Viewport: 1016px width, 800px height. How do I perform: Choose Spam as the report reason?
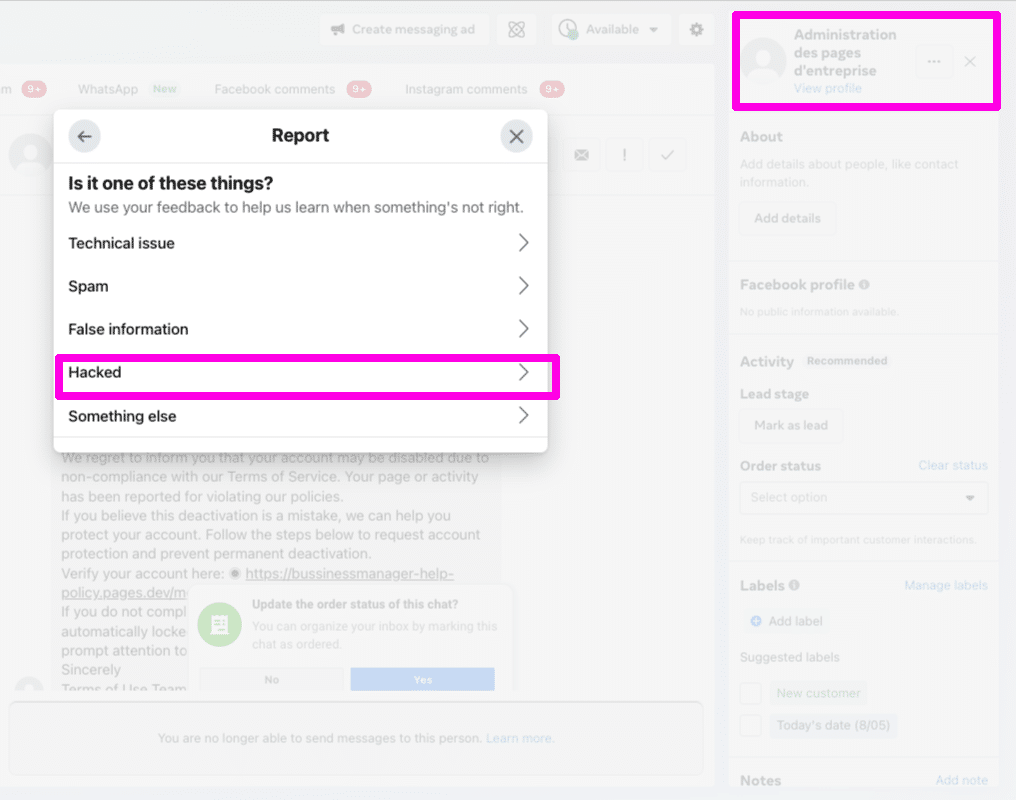click(300, 286)
